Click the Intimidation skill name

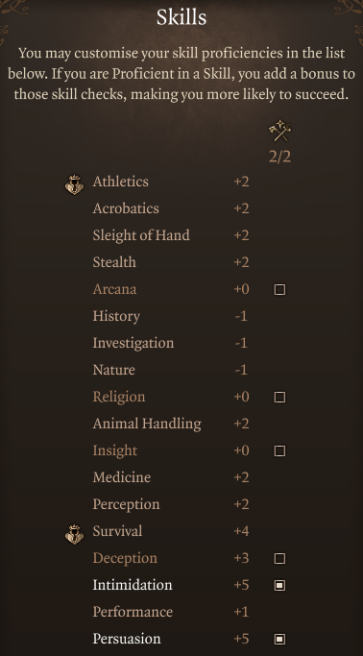point(132,585)
